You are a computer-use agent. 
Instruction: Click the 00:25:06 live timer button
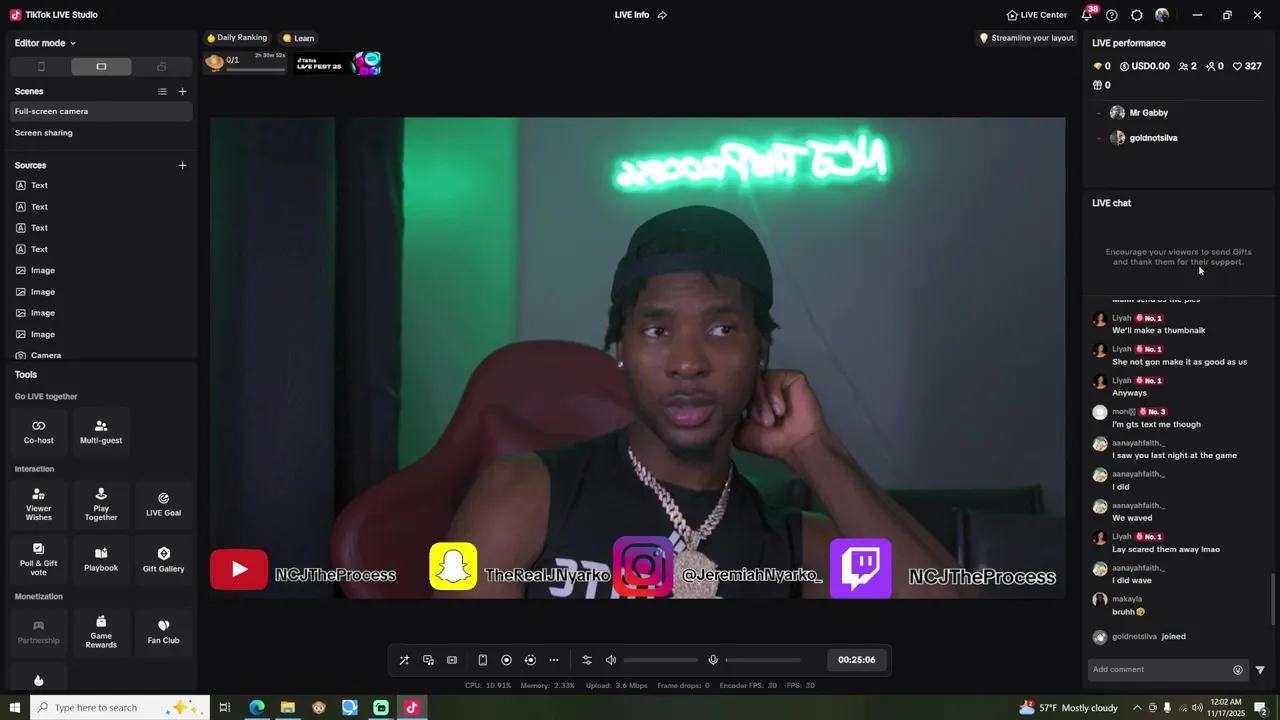(856, 660)
